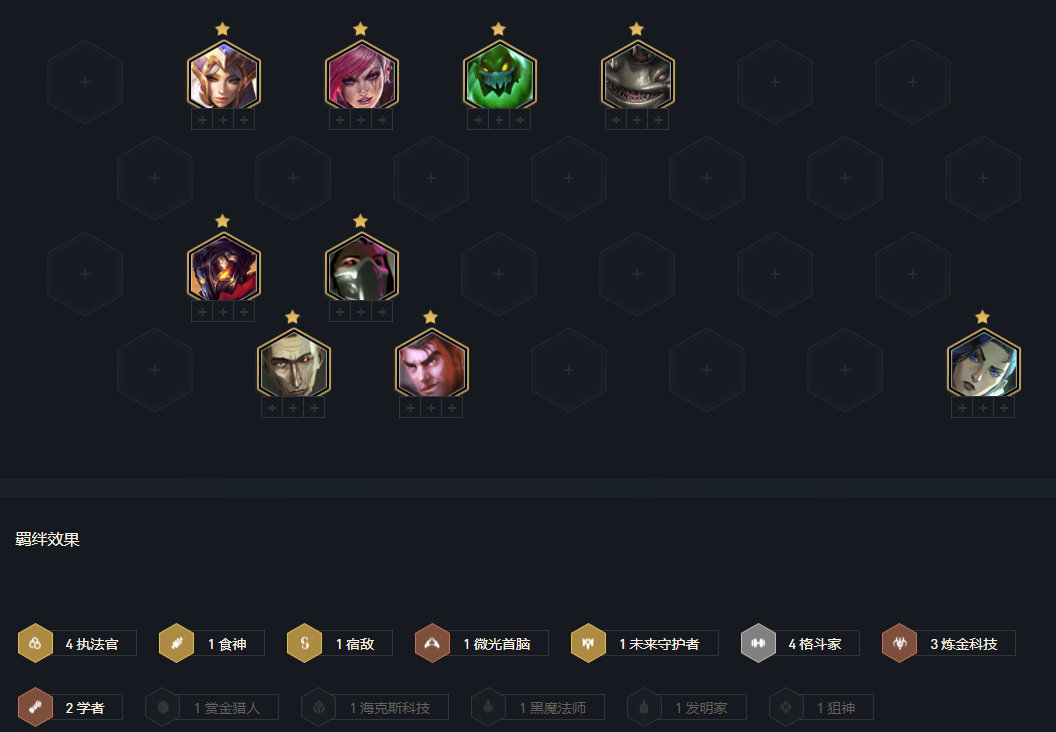Select the green Zac champion hexagon
Image resolution: width=1056 pixels, height=732 pixels.
[499, 75]
